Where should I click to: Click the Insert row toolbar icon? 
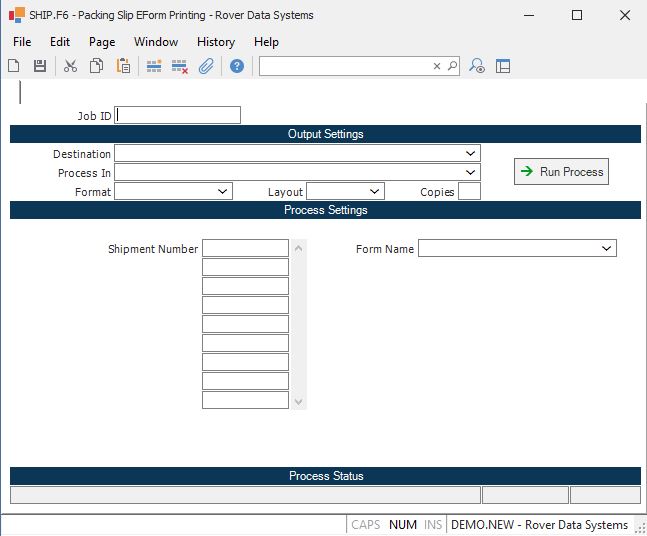(x=154, y=66)
